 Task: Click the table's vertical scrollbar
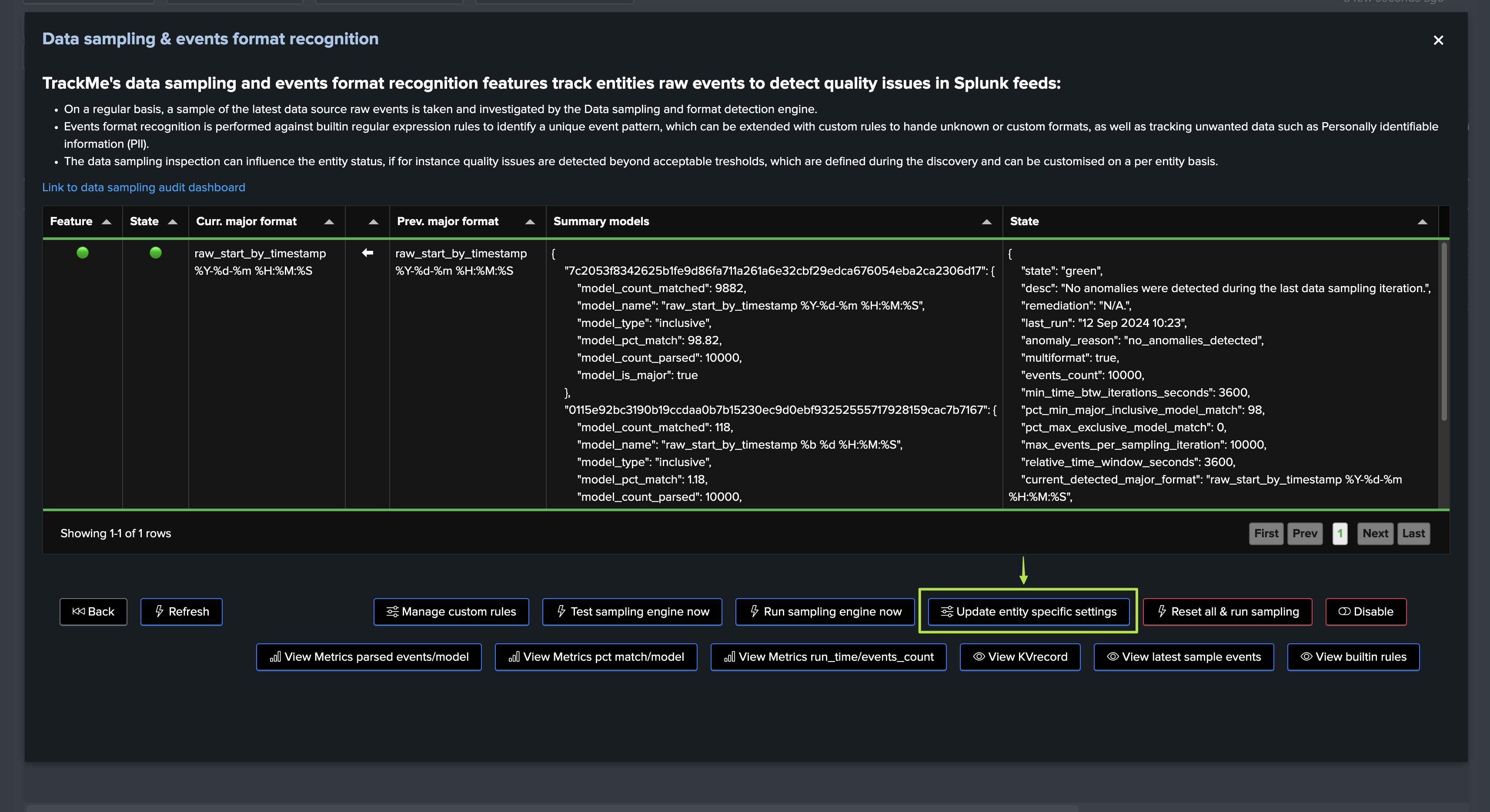click(1444, 332)
